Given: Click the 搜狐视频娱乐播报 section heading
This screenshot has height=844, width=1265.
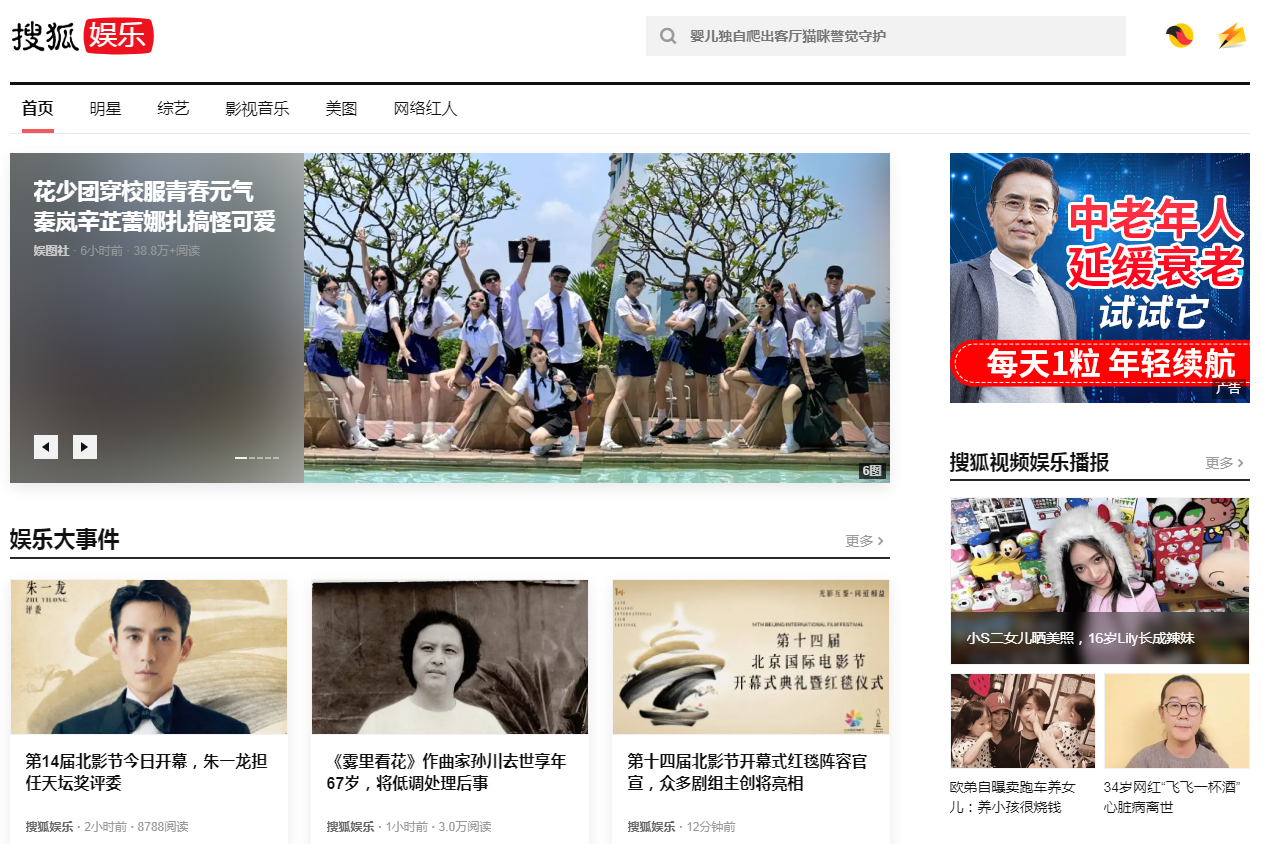Looking at the screenshot, I should tap(1030, 462).
